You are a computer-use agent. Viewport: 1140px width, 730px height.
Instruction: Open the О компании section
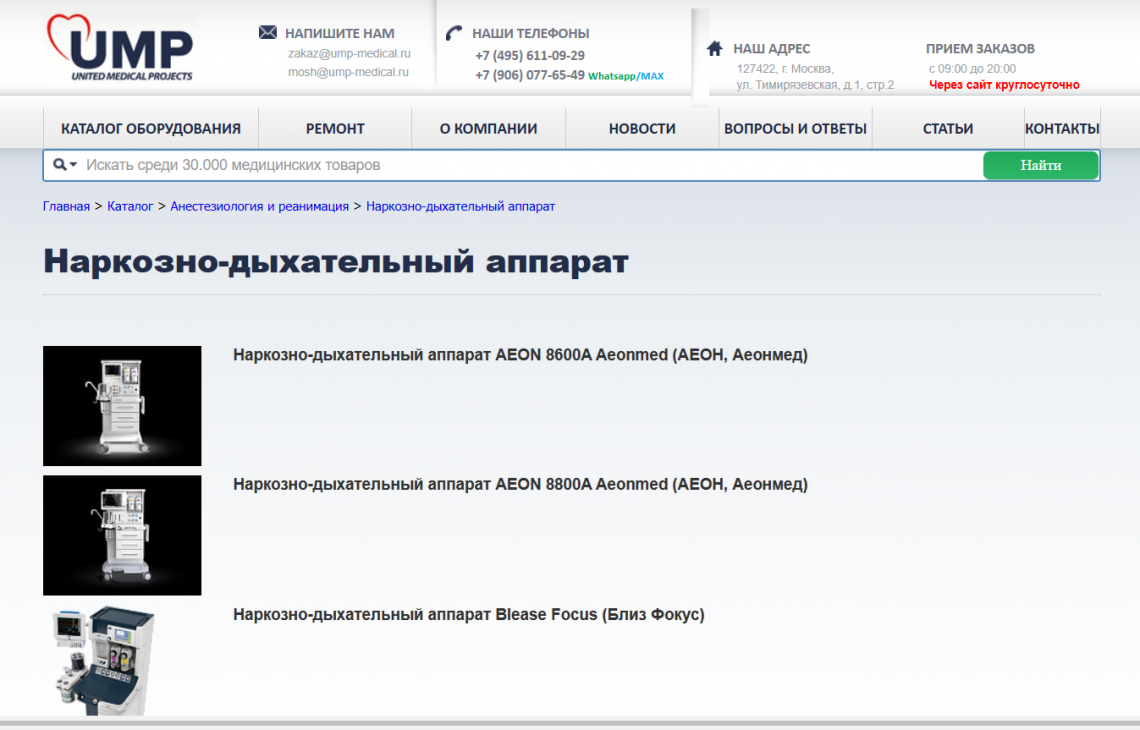[488, 128]
